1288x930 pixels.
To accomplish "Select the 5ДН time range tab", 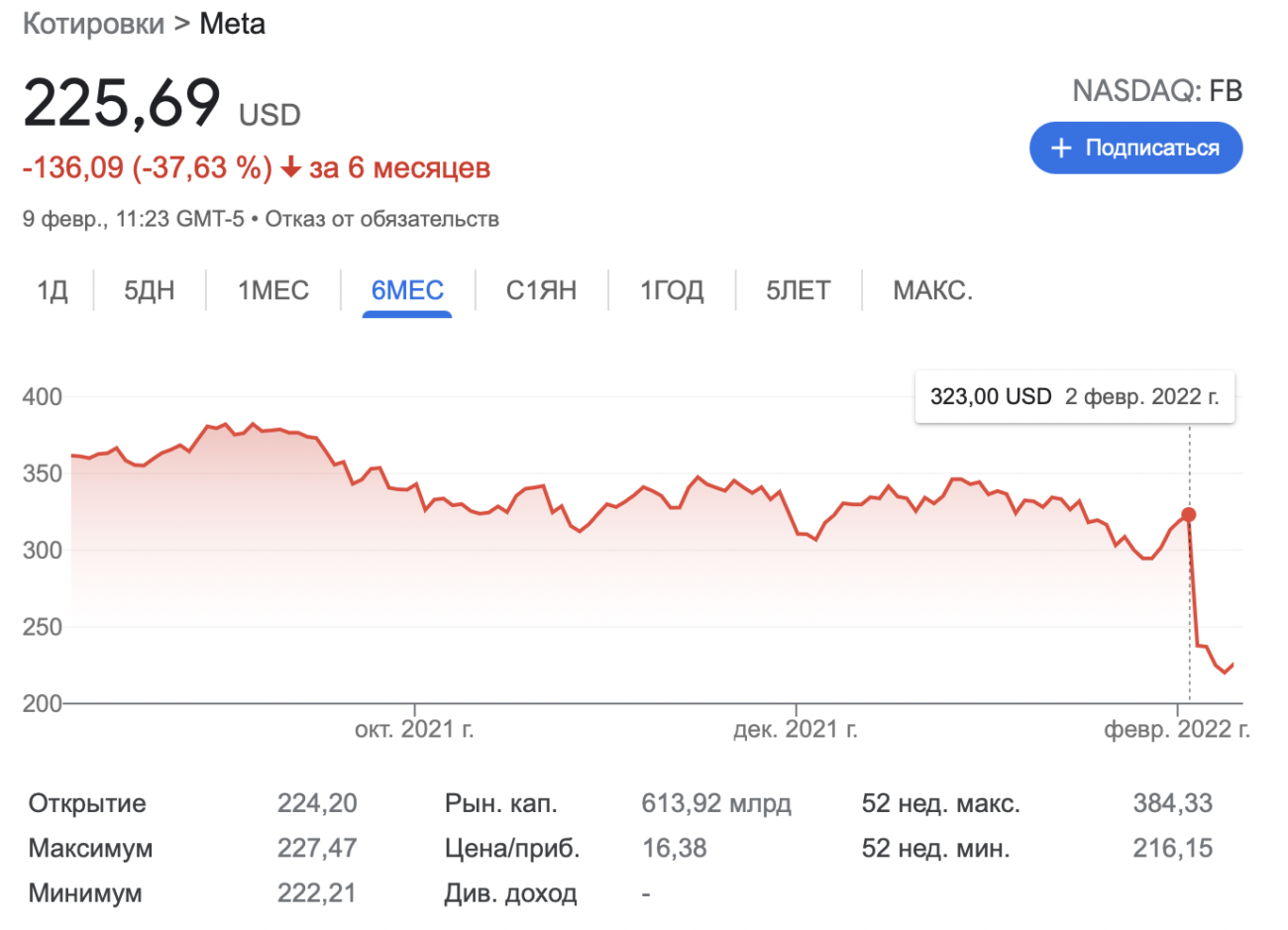I will [150, 290].
